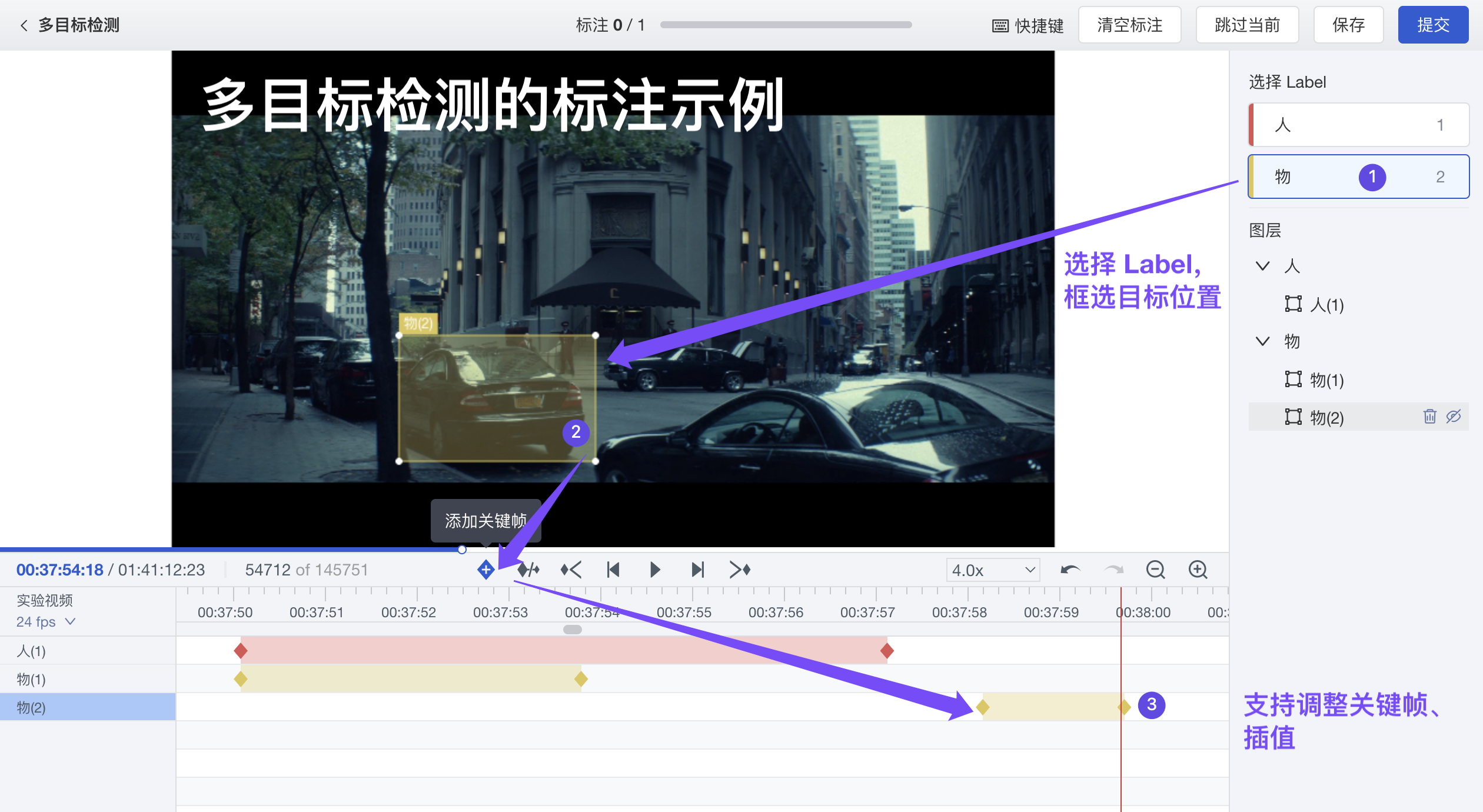Jump to previous keyframe icon
Image resolution: width=1483 pixels, height=812 pixels.
point(571,570)
